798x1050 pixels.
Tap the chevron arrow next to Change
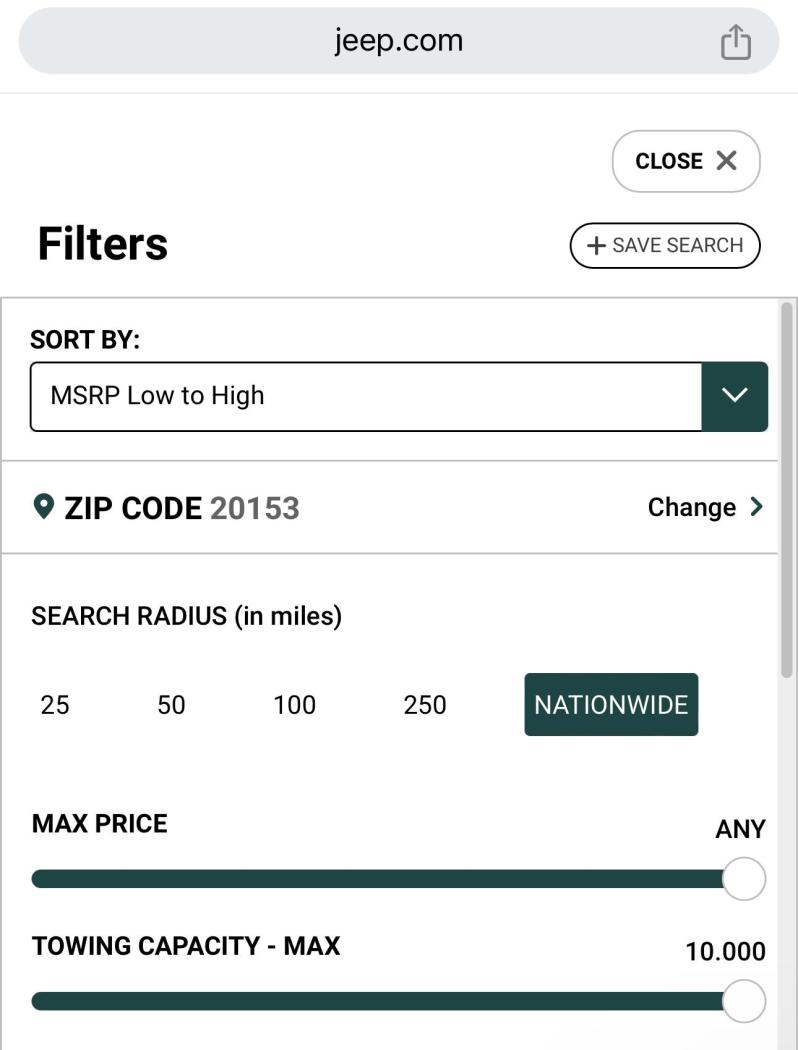click(756, 507)
